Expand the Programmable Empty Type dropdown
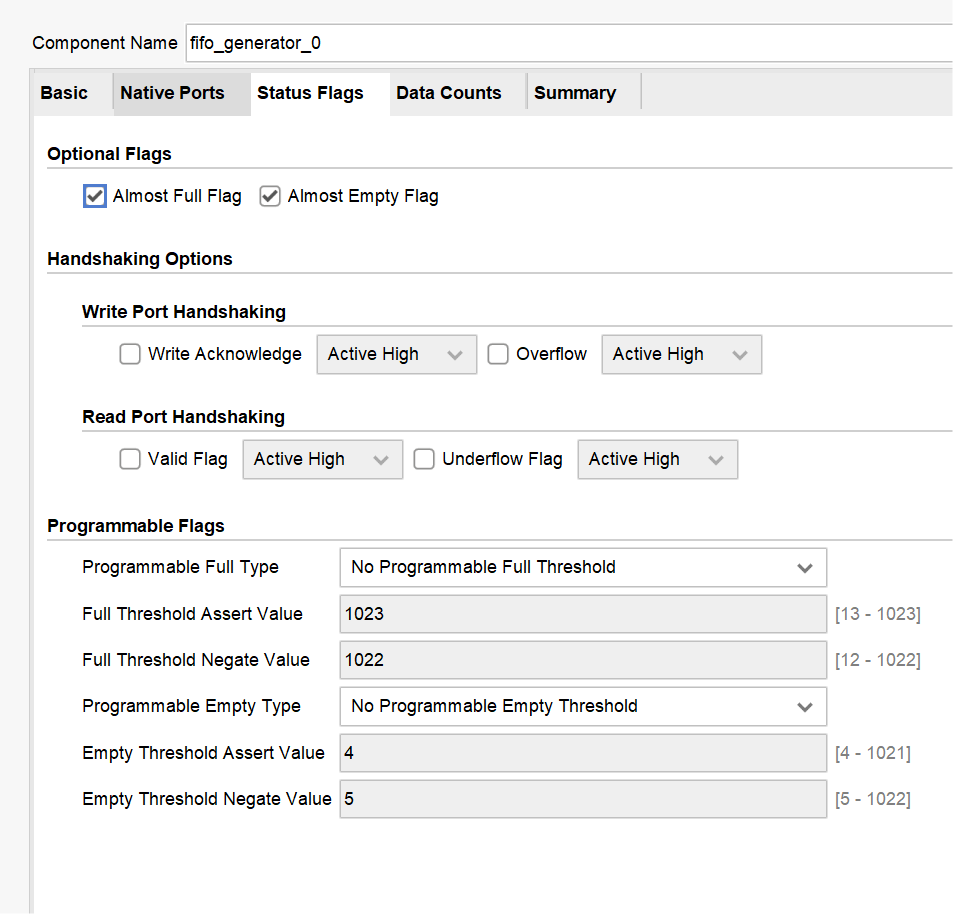 583,706
